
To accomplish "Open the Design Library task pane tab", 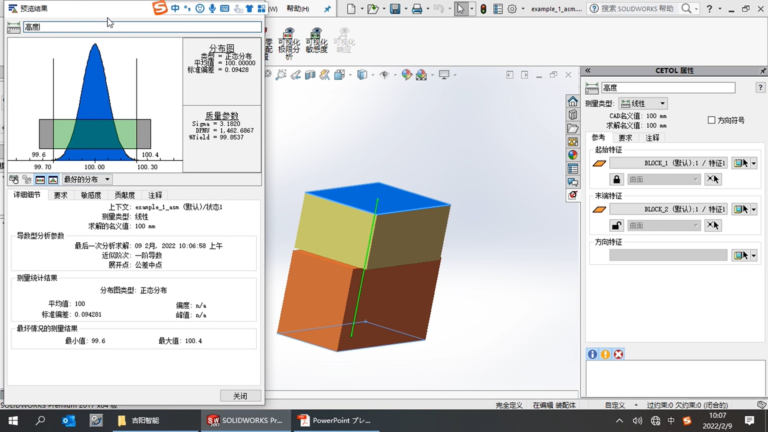I will pos(573,115).
